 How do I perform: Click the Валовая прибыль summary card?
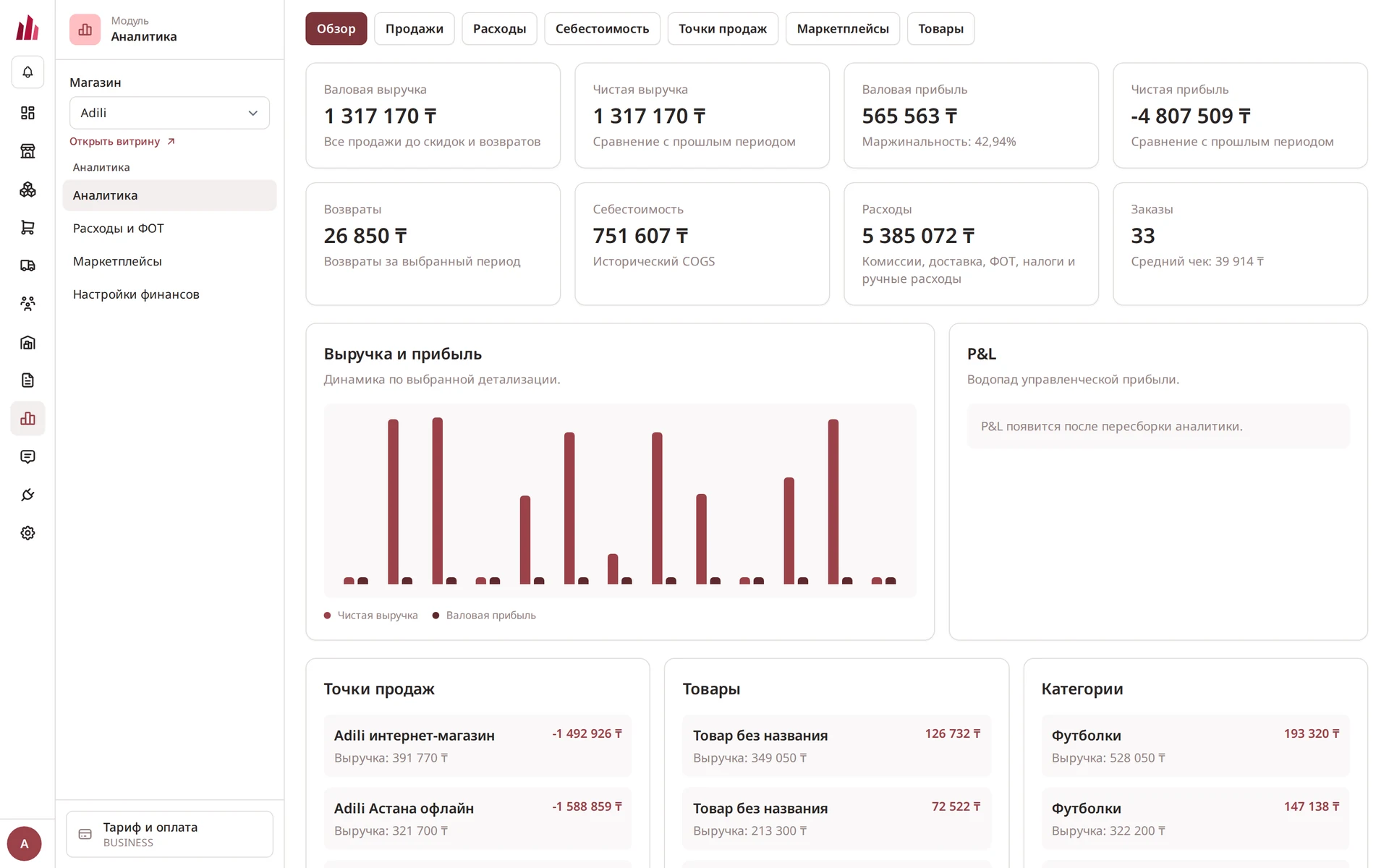click(971, 116)
